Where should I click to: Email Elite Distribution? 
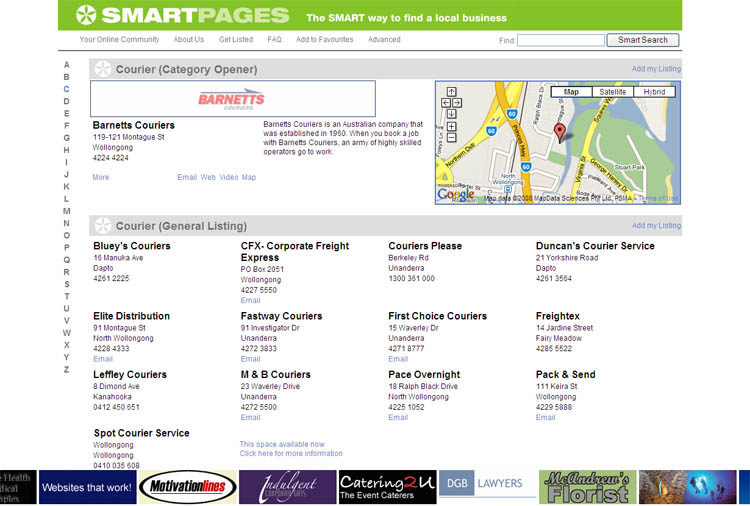point(103,359)
